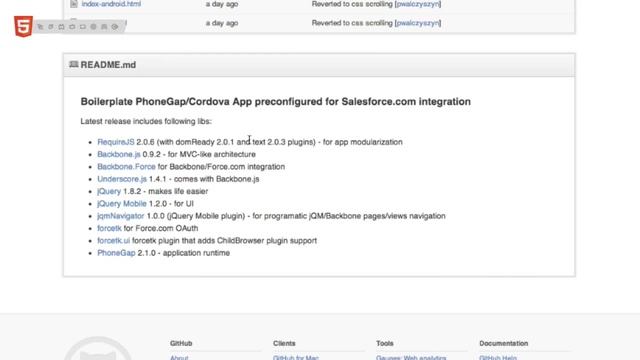Visit the Underscore.js link
This screenshot has height=360, width=640.
pyautogui.click(x=122, y=179)
